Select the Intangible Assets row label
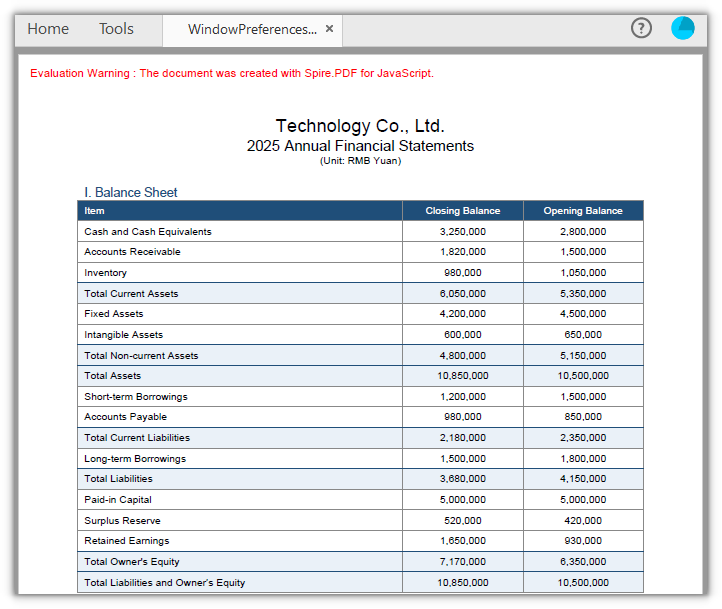The width and height of the screenshot is (722, 609). pos(123,335)
